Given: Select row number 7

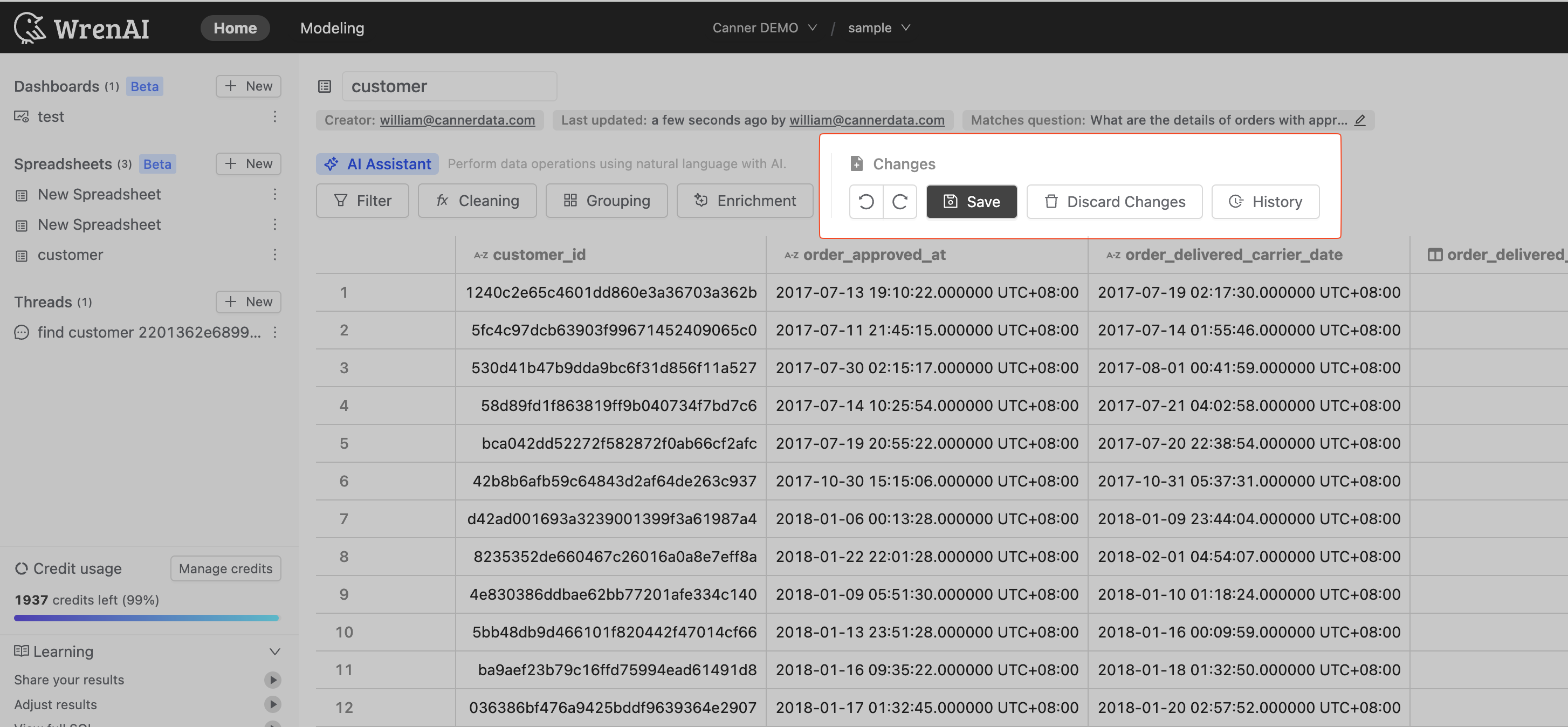Looking at the screenshot, I should (344, 519).
